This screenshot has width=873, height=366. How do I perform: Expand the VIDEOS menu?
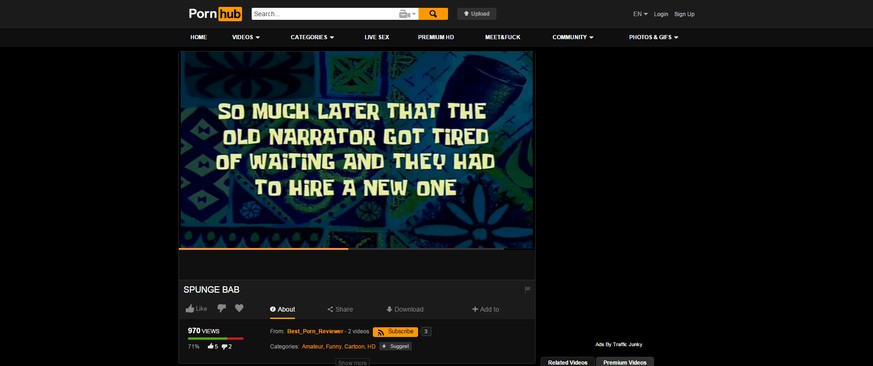(x=246, y=37)
